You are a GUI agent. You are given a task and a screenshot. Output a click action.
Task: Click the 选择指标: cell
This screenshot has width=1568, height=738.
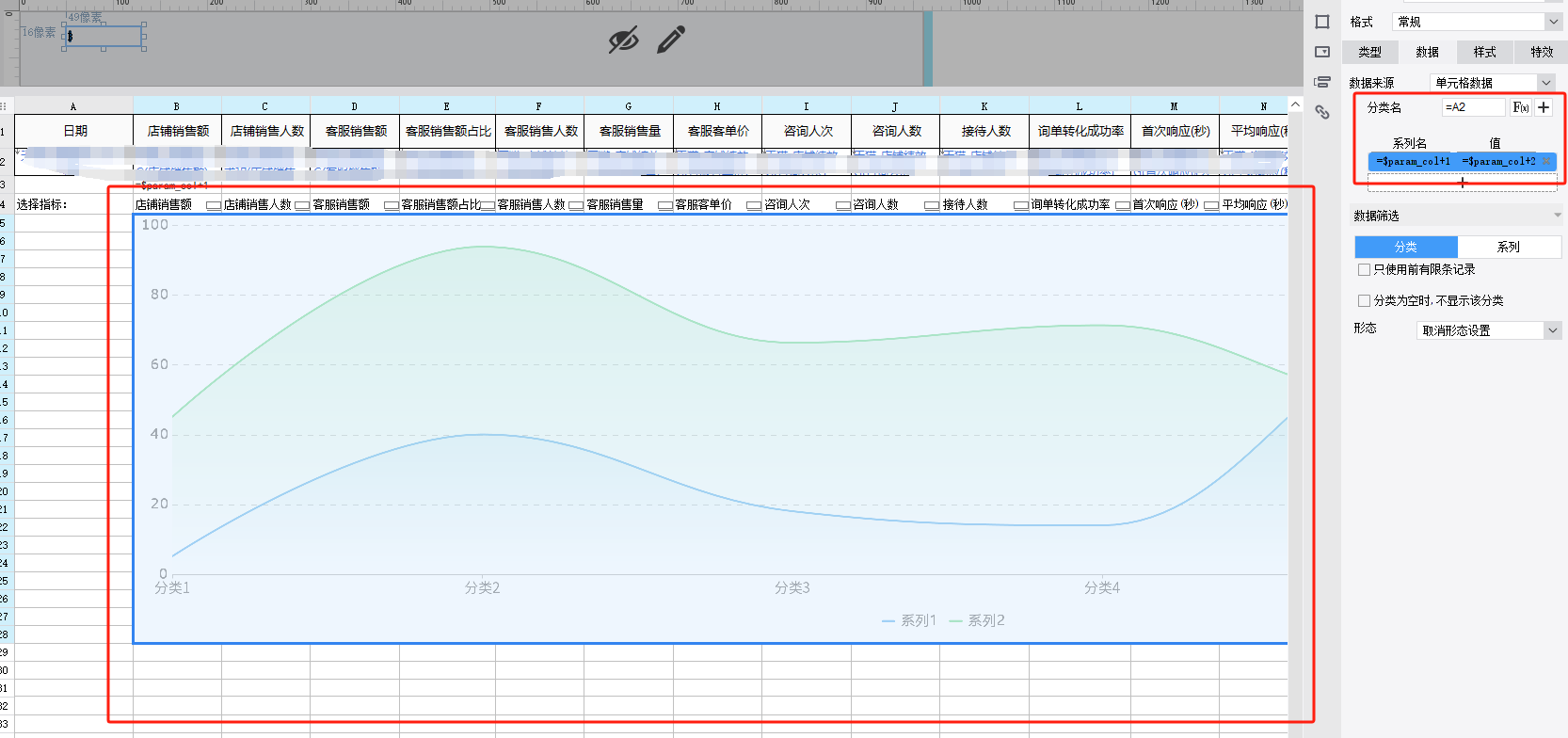(x=73, y=204)
